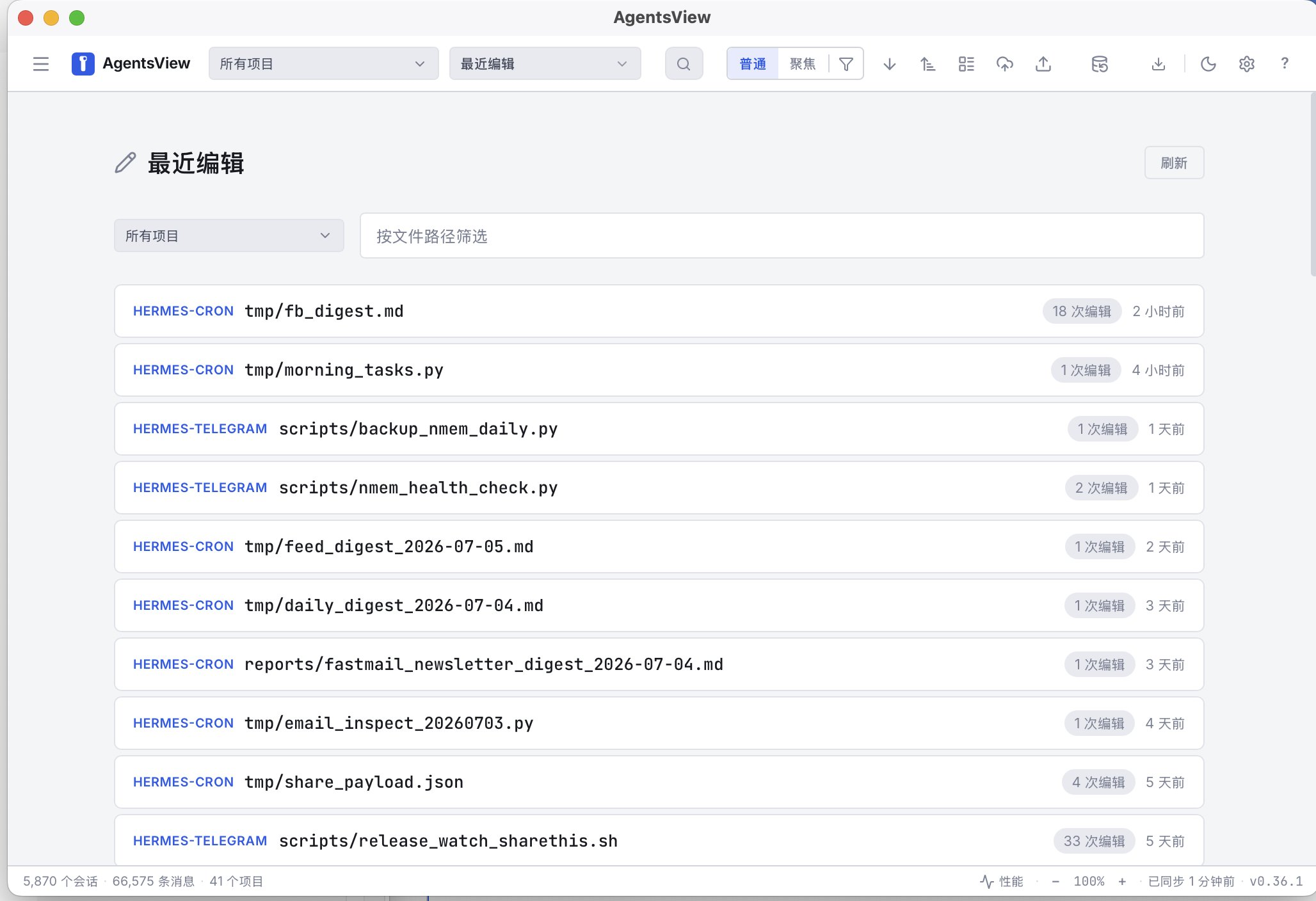
Task: Expand the 最近编辑 toolbar dropdown
Action: [x=545, y=63]
